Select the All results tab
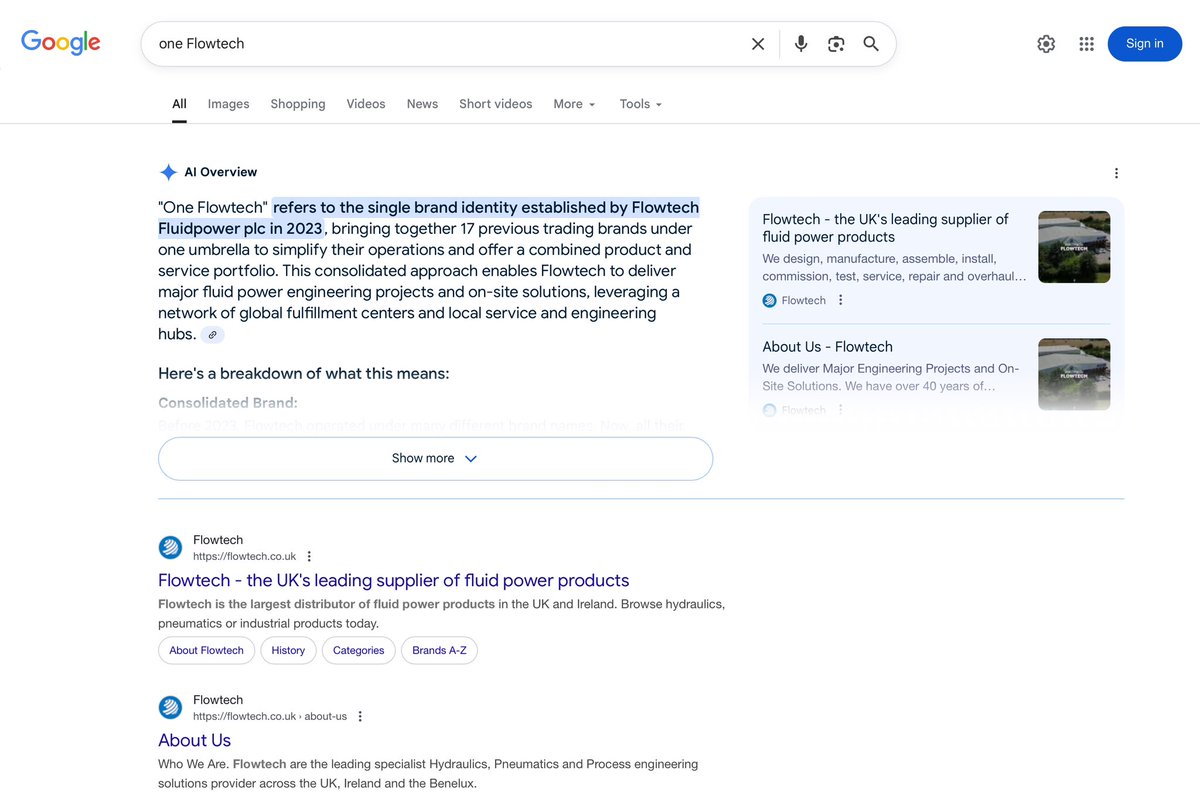This screenshot has height=802, width=1200. tap(179, 104)
